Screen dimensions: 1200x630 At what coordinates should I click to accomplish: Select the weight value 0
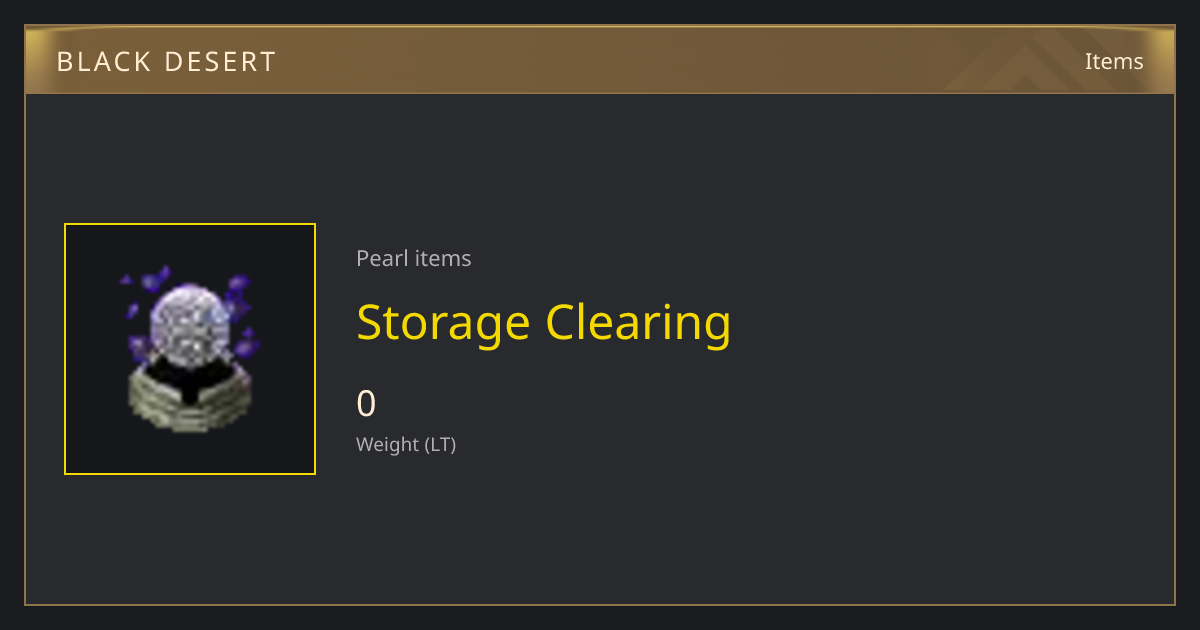366,403
